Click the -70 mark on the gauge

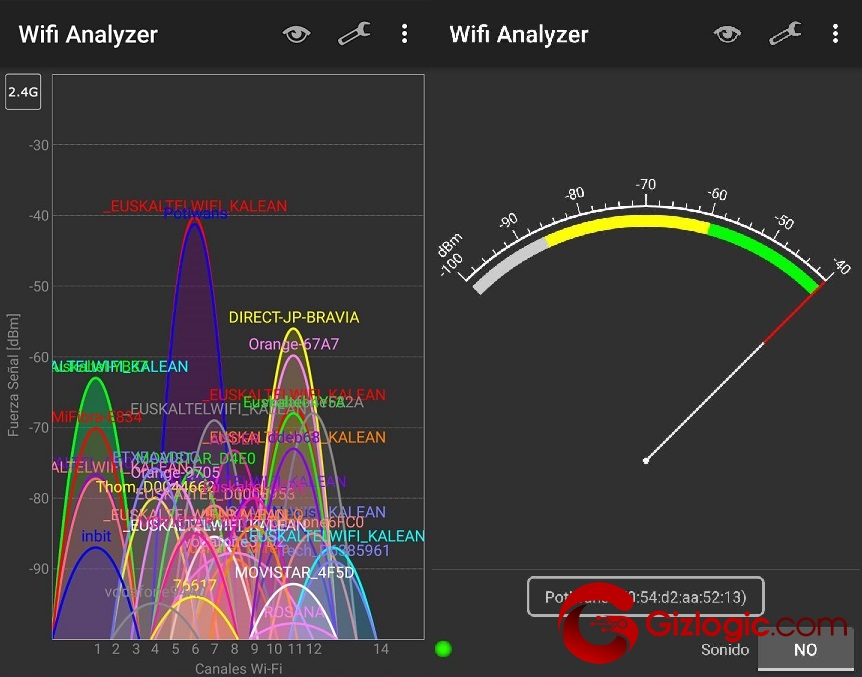click(x=645, y=185)
